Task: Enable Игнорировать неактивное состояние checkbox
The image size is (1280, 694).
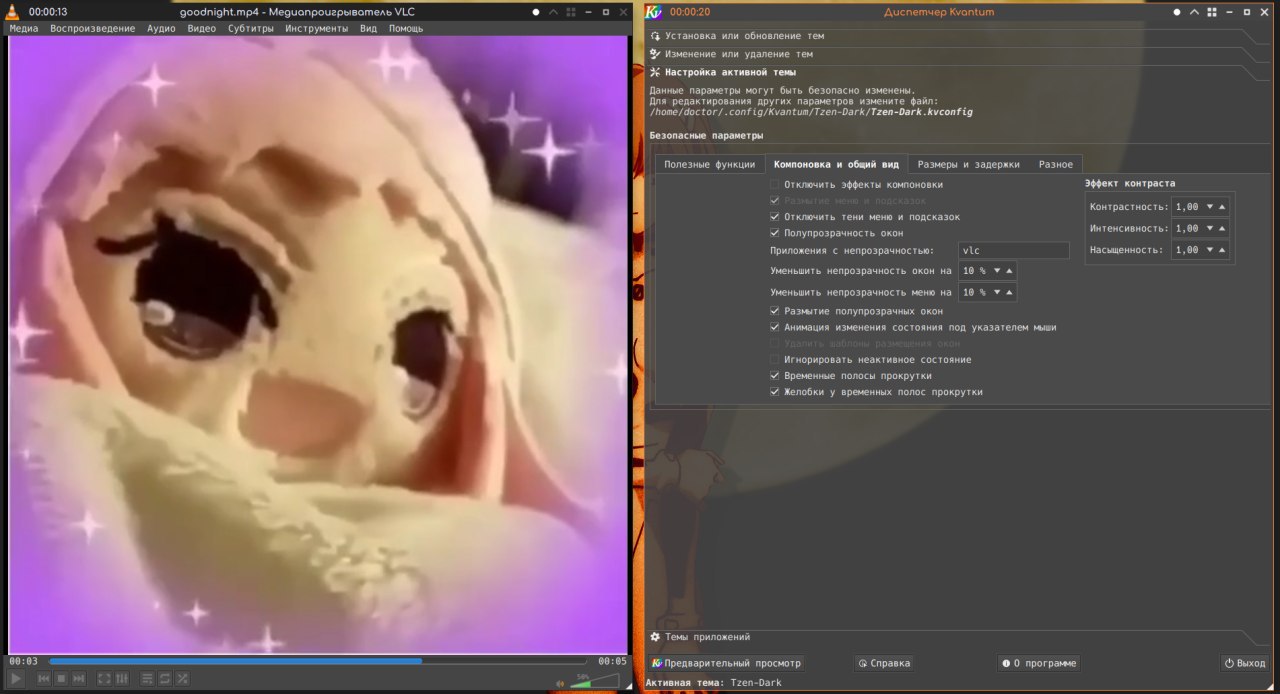Action: pos(775,360)
